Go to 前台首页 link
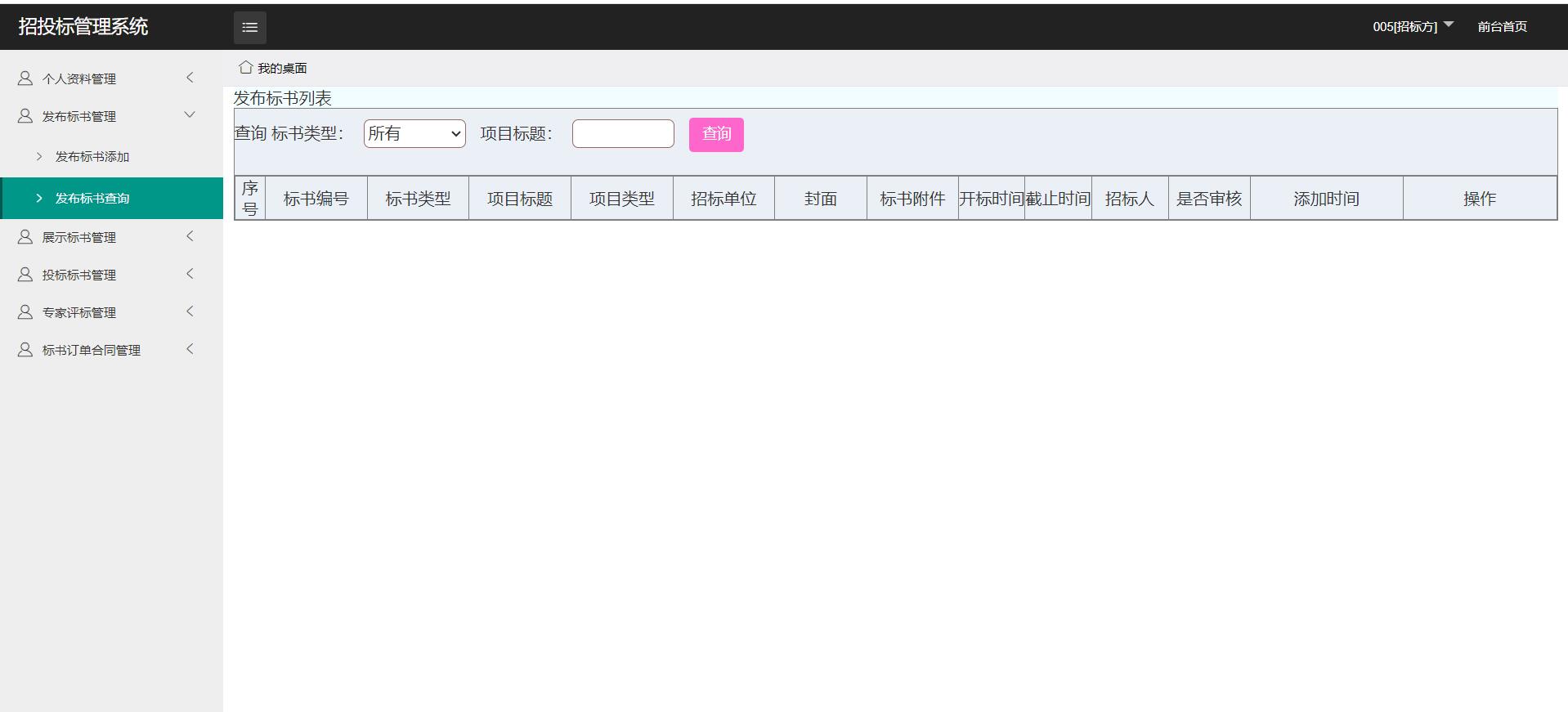Viewport: 1568px width, 712px height. click(1502, 27)
